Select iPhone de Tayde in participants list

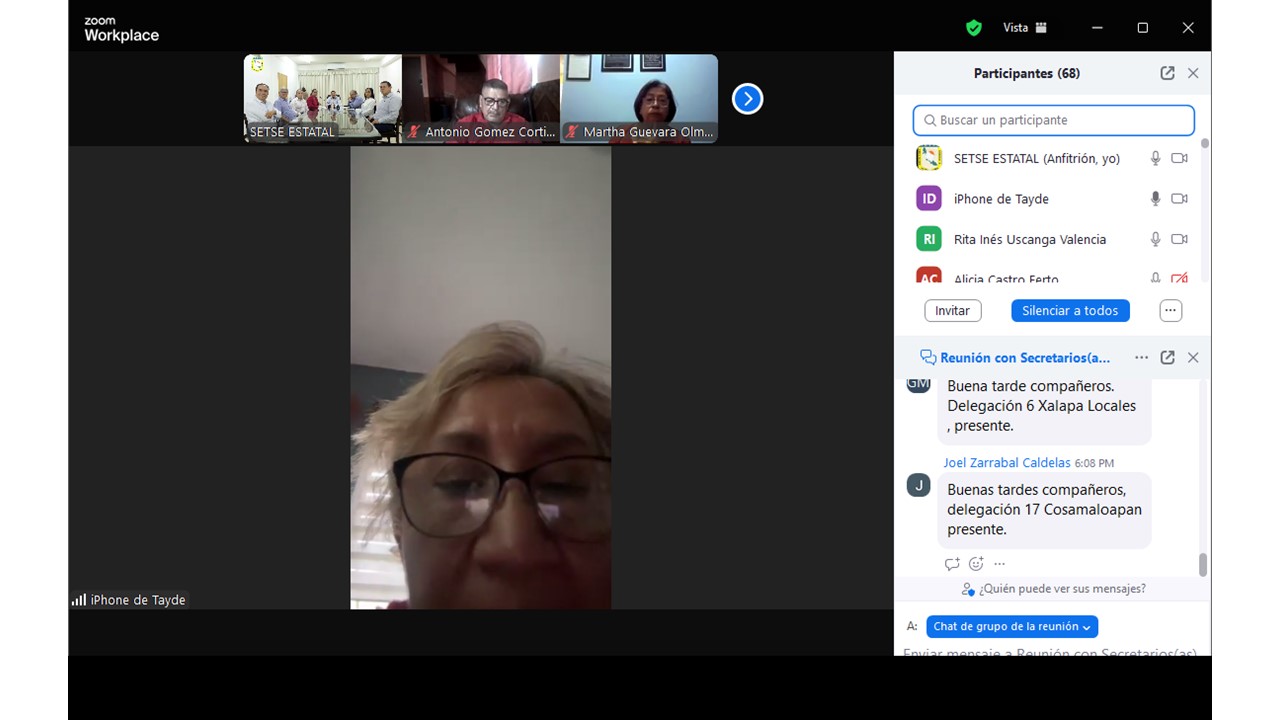point(1001,199)
